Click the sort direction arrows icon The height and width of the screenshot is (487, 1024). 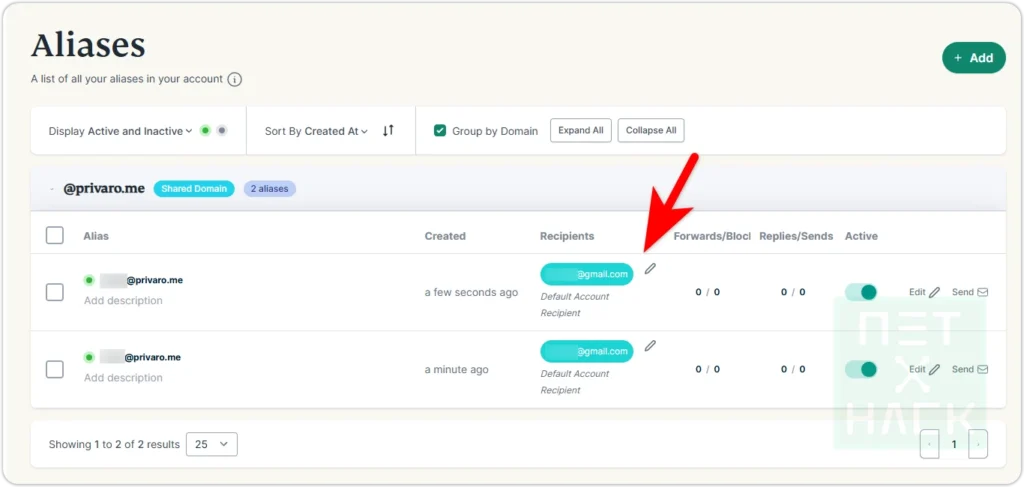tap(389, 131)
